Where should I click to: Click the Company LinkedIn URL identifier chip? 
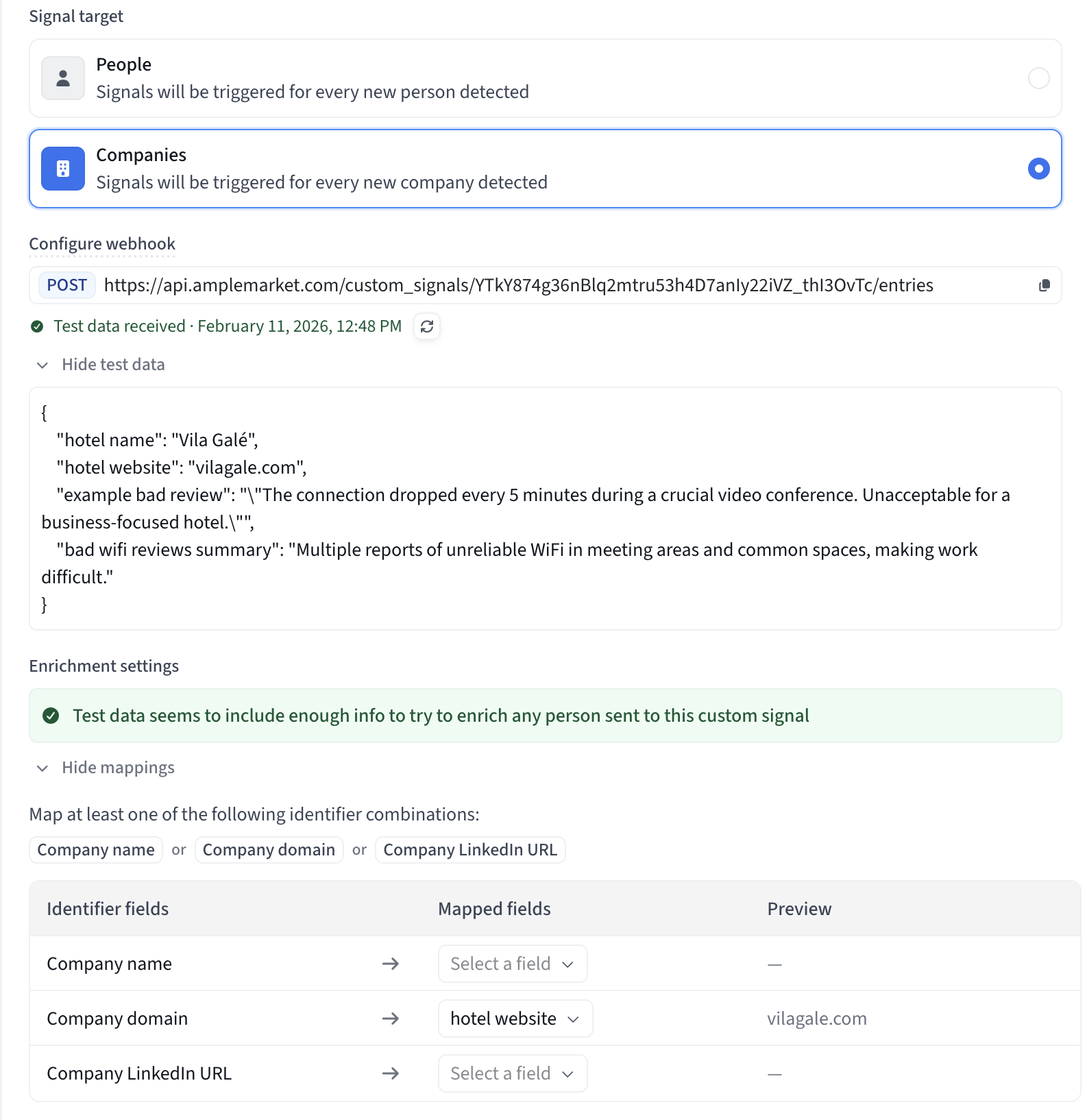click(470, 850)
